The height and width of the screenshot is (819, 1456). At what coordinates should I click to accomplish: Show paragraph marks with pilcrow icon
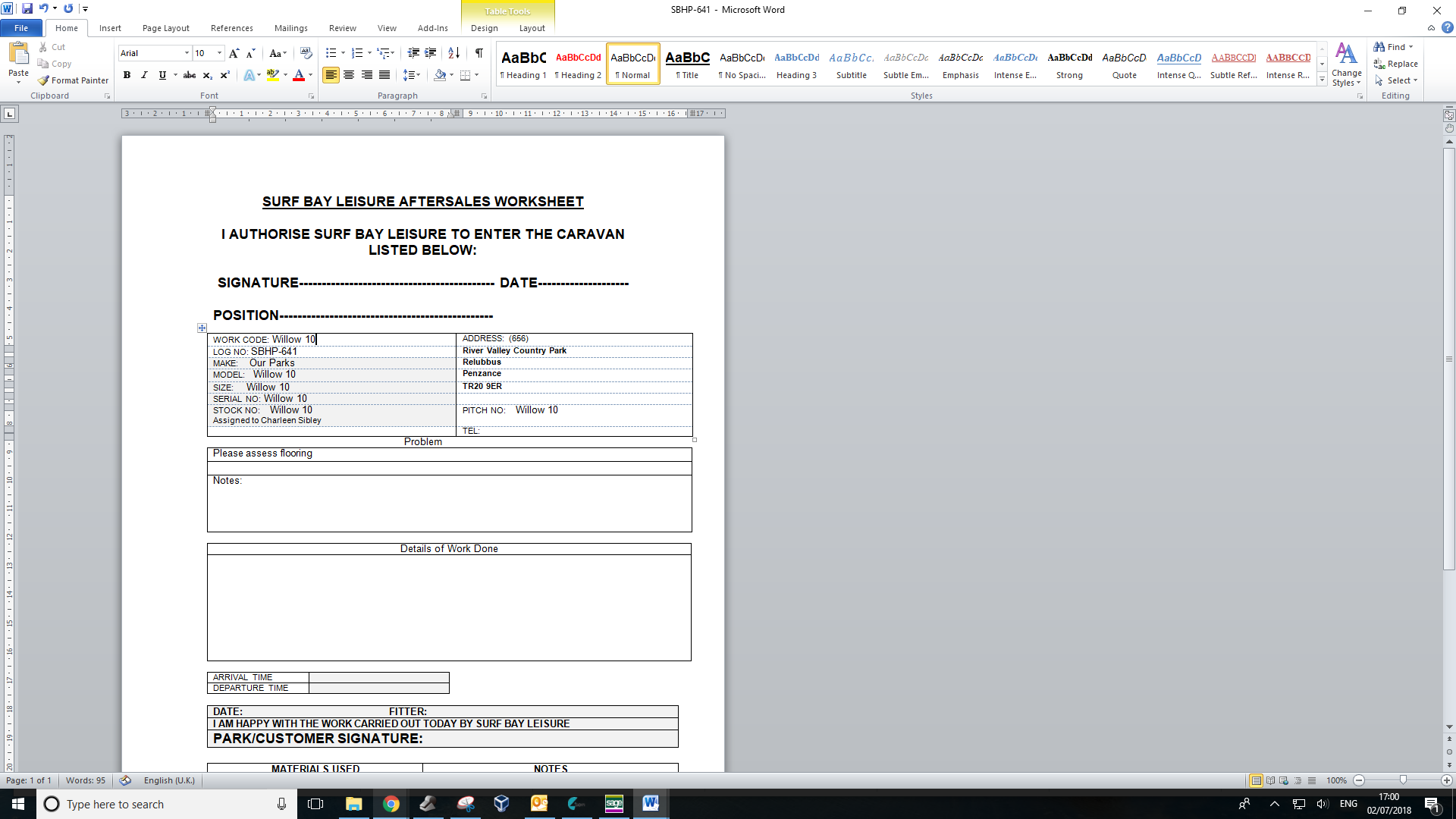coord(479,53)
